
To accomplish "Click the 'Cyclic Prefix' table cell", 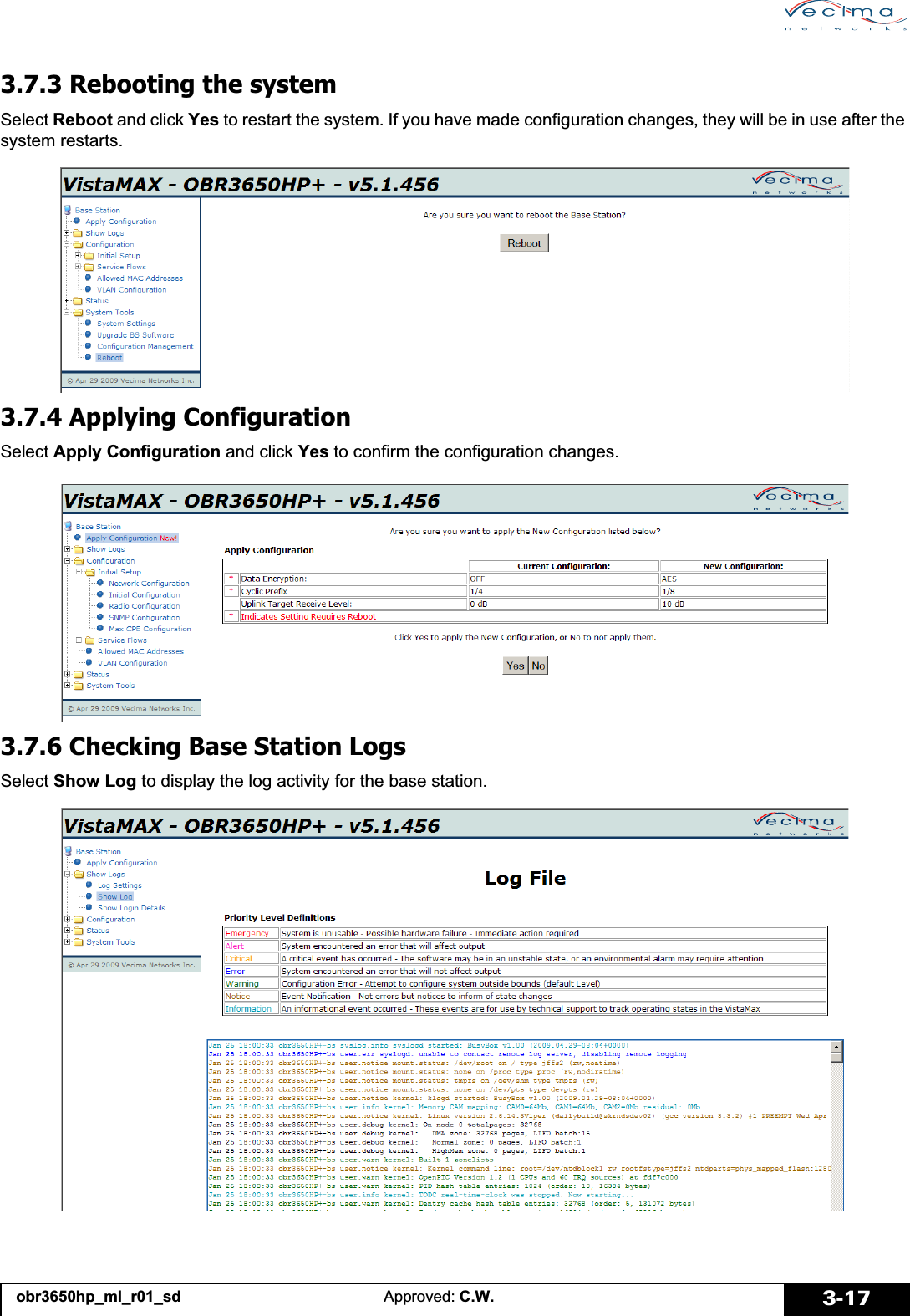I will coord(353,591).
